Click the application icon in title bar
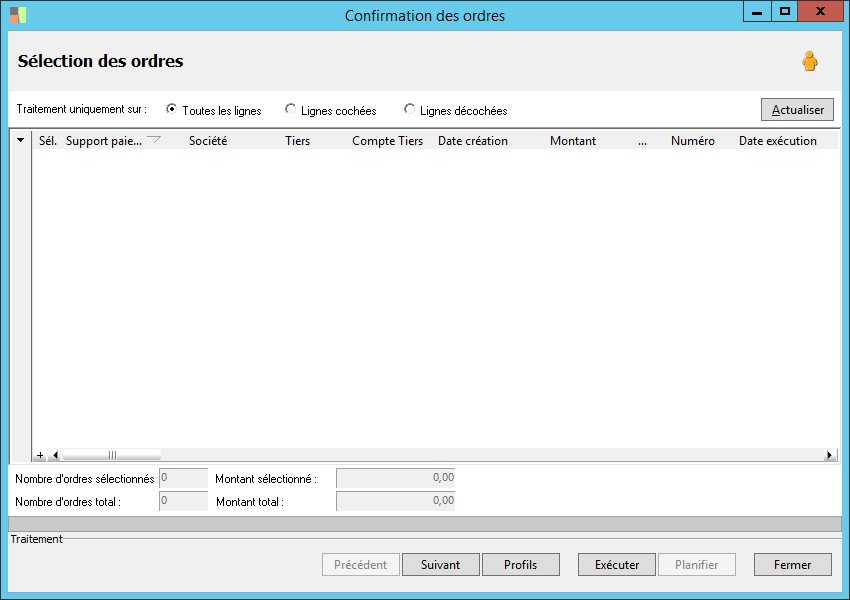This screenshot has width=850, height=600. click(x=18, y=15)
